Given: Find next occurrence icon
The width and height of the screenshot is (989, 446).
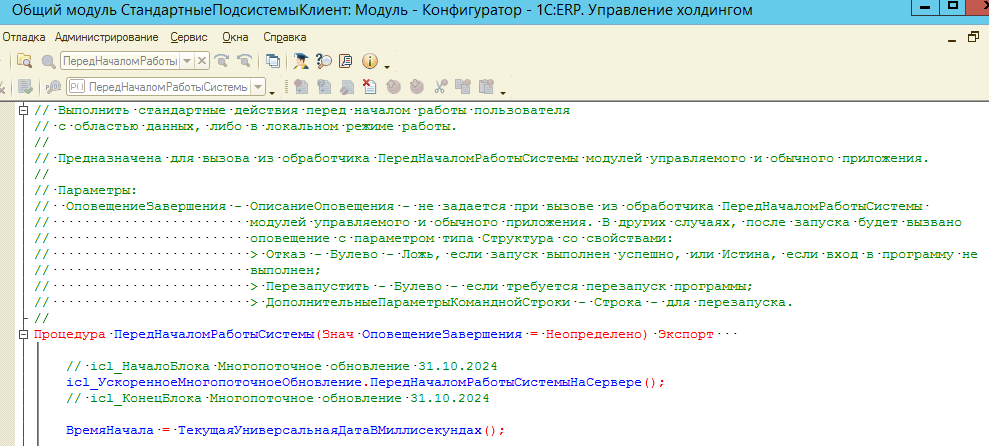Looking at the screenshot, I should pos(221,61).
